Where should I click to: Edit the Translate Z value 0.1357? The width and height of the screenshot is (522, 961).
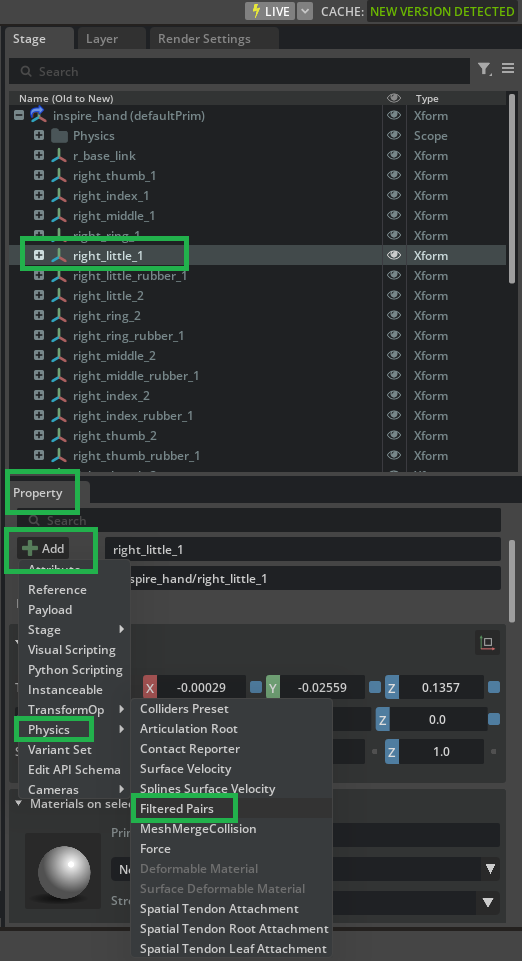point(441,688)
